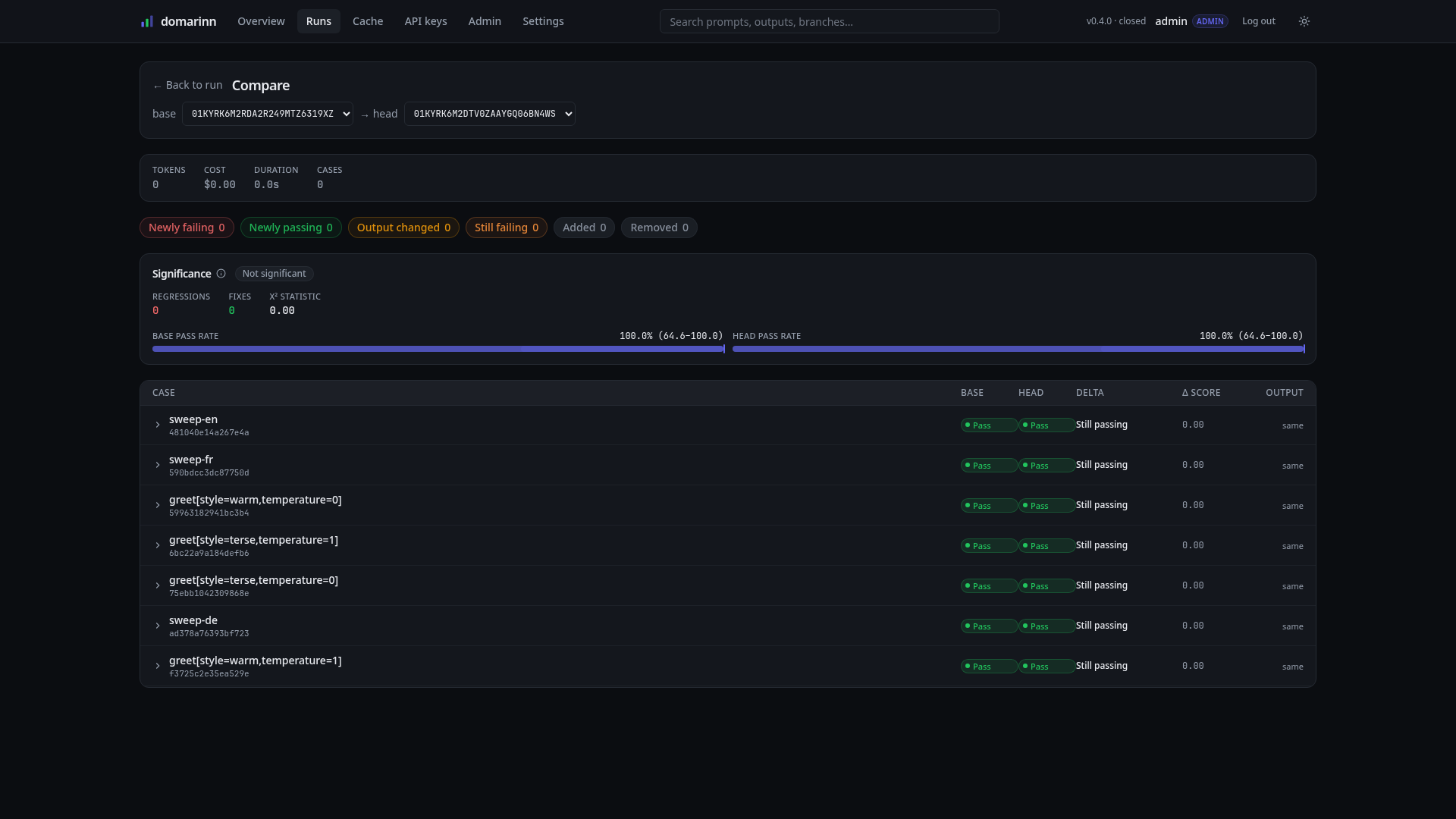Click the domarinn bar-chart logo icon
The height and width of the screenshot is (819, 1456).
147,21
